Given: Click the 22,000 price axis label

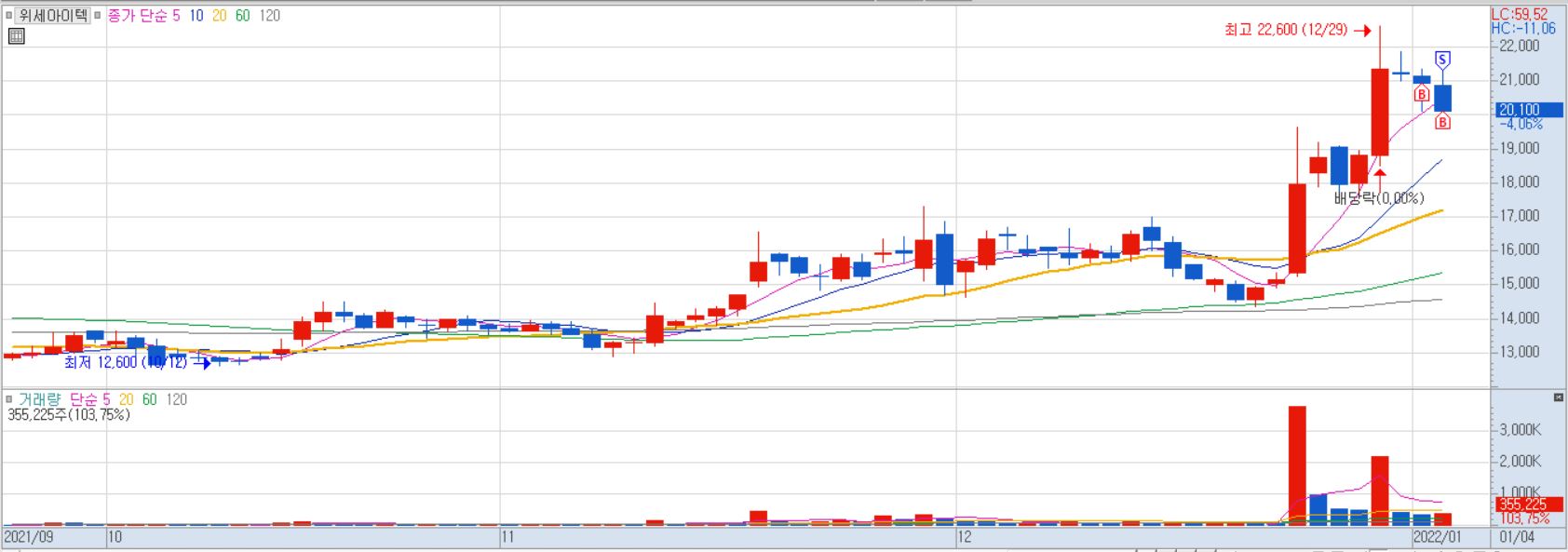Looking at the screenshot, I should (1519, 46).
